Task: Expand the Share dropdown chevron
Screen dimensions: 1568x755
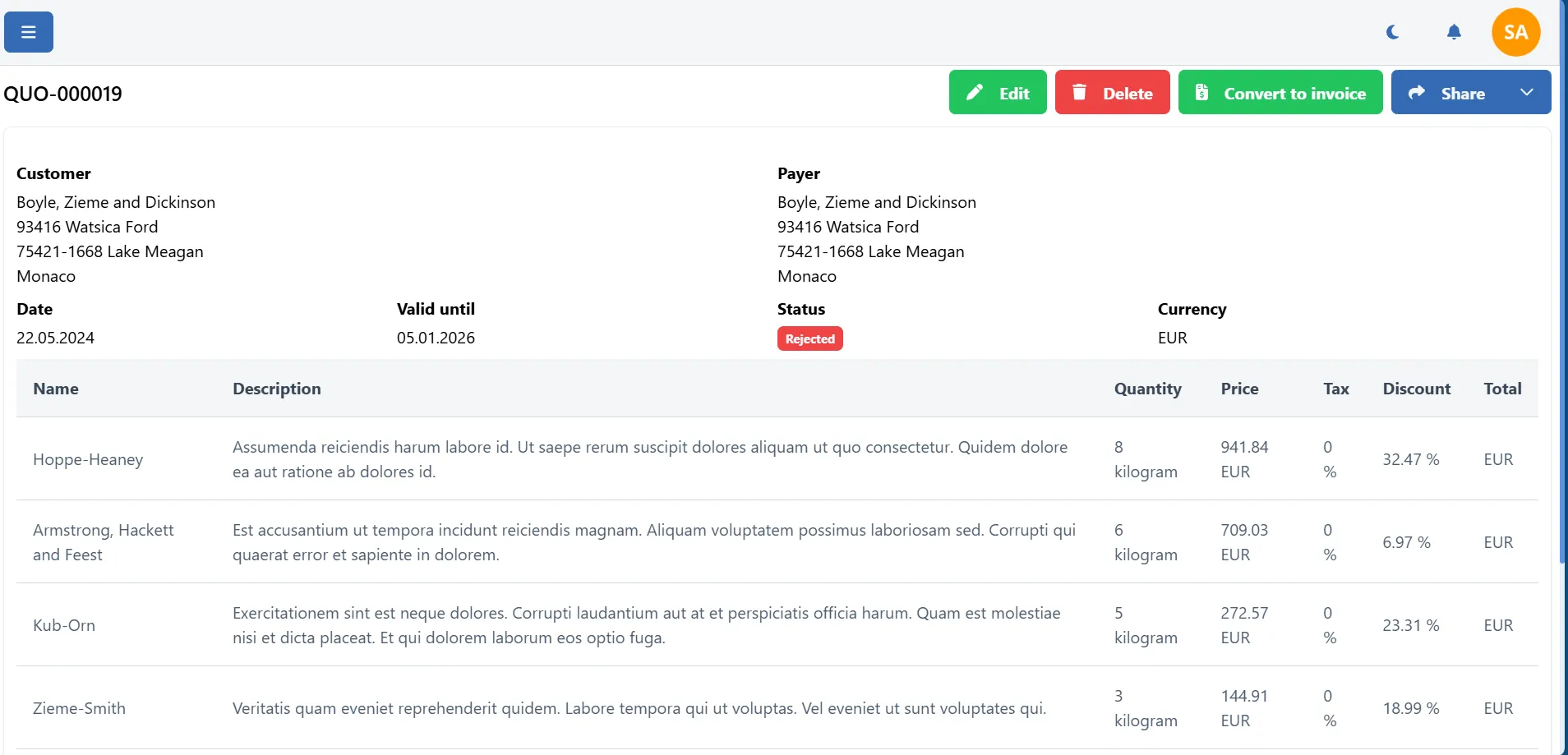Action: pyautogui.click(x=1526, y=93)
